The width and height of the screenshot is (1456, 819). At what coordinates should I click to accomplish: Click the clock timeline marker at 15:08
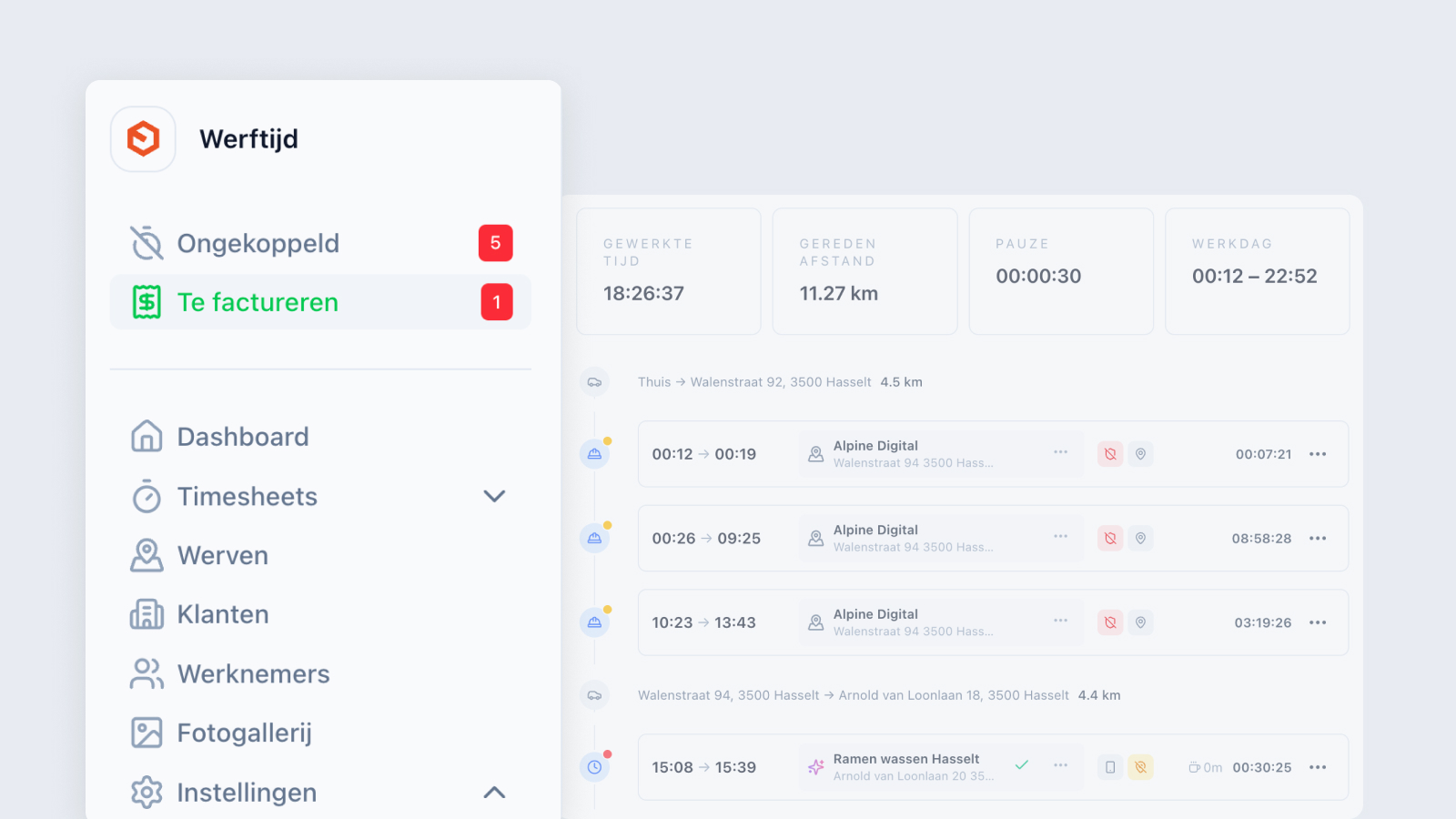point(594,767)
